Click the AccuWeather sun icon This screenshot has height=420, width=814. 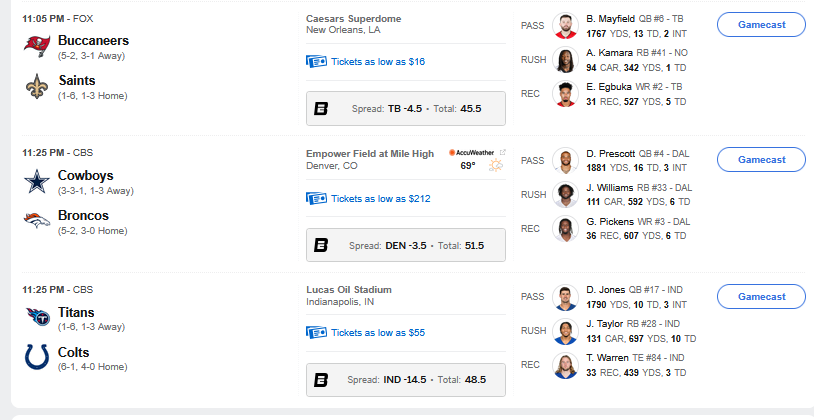[x=494, y=165]
